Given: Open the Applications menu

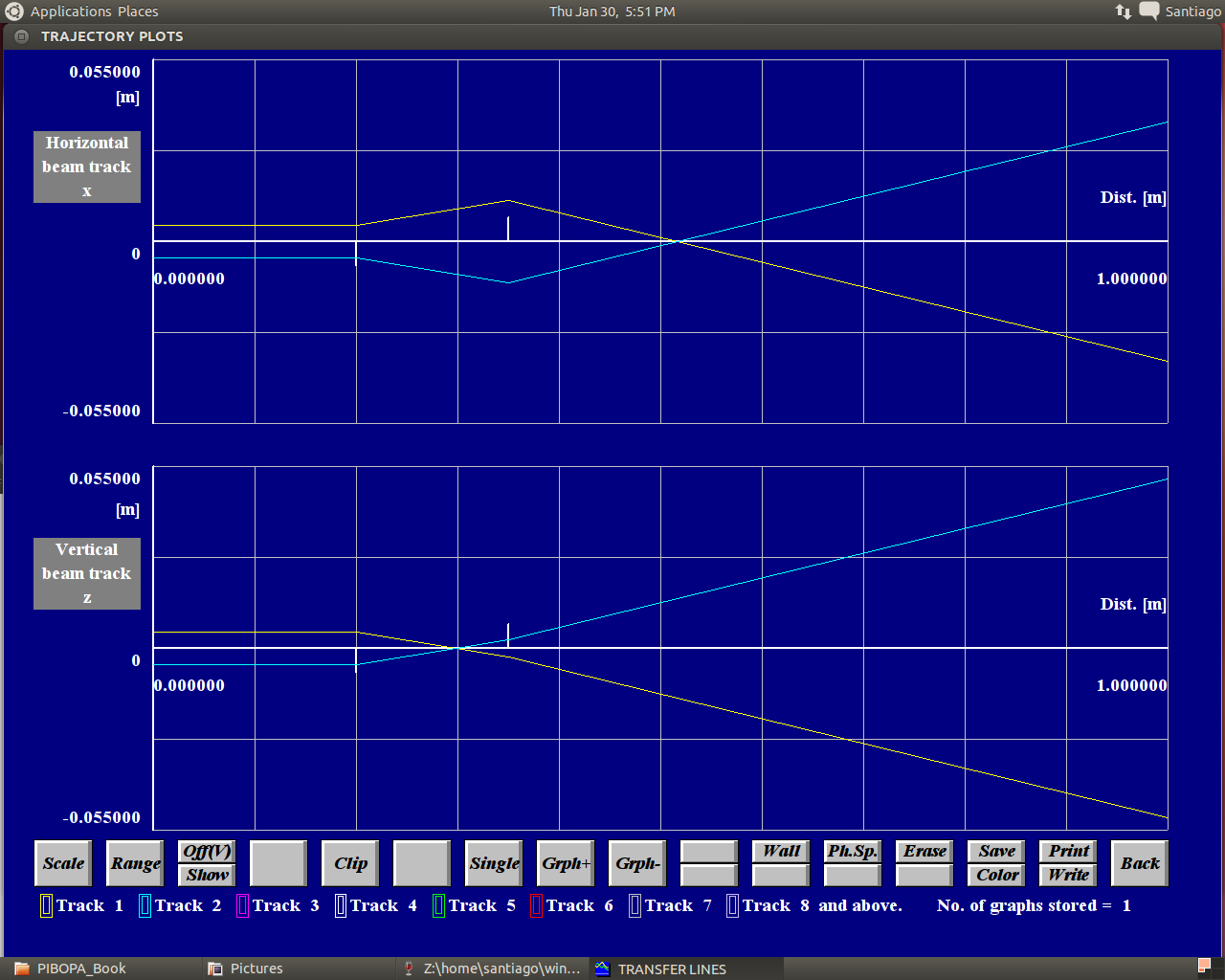Looking at the screenshot, I should click(x=71, y=11).
